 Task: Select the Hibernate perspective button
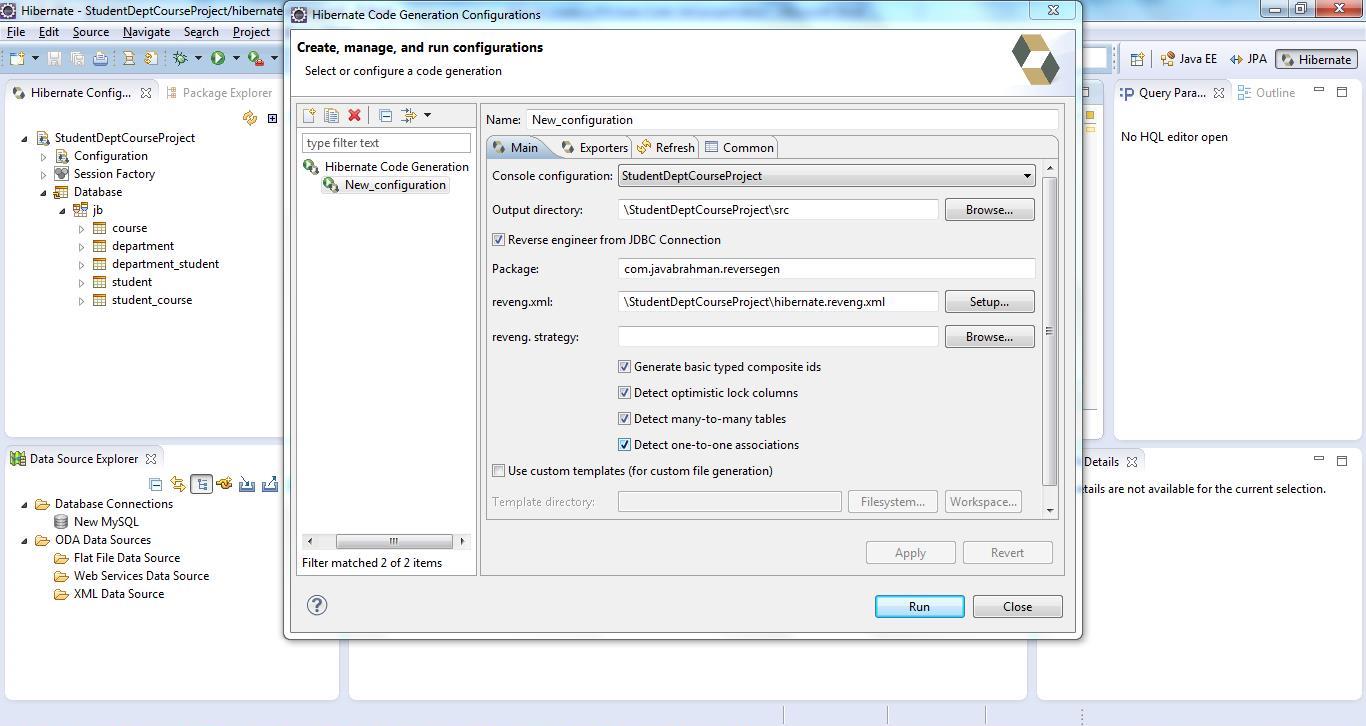[1315, 59]
